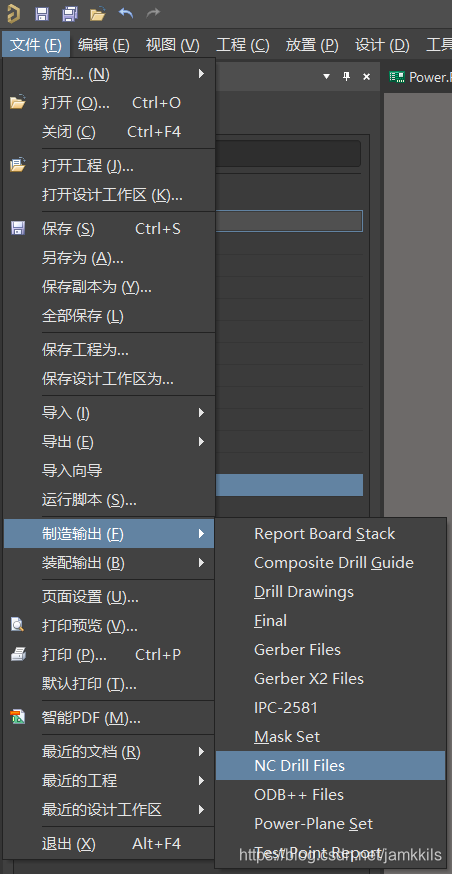452x874 pixels.
Task: Open the 视图 (V) menu
Action: [x=172, y=45]
